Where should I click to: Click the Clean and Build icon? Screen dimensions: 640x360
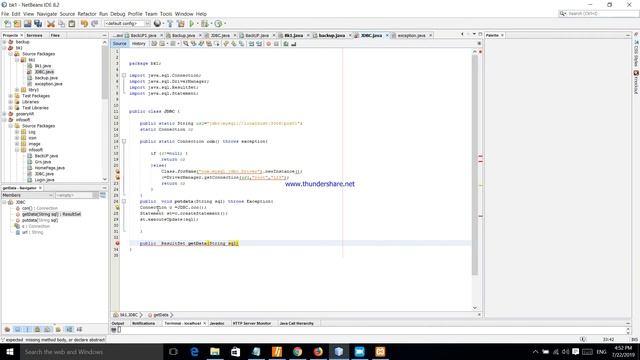click(x=181, y=24)
